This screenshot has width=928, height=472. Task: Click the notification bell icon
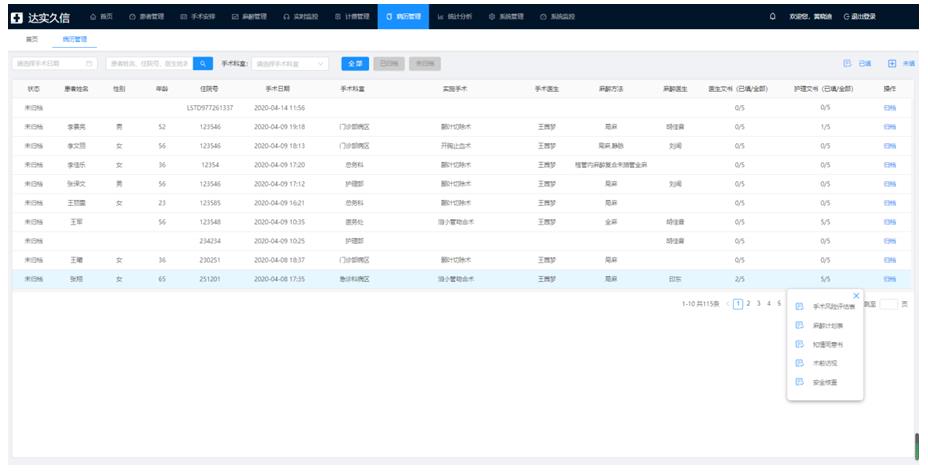point(772,16)
